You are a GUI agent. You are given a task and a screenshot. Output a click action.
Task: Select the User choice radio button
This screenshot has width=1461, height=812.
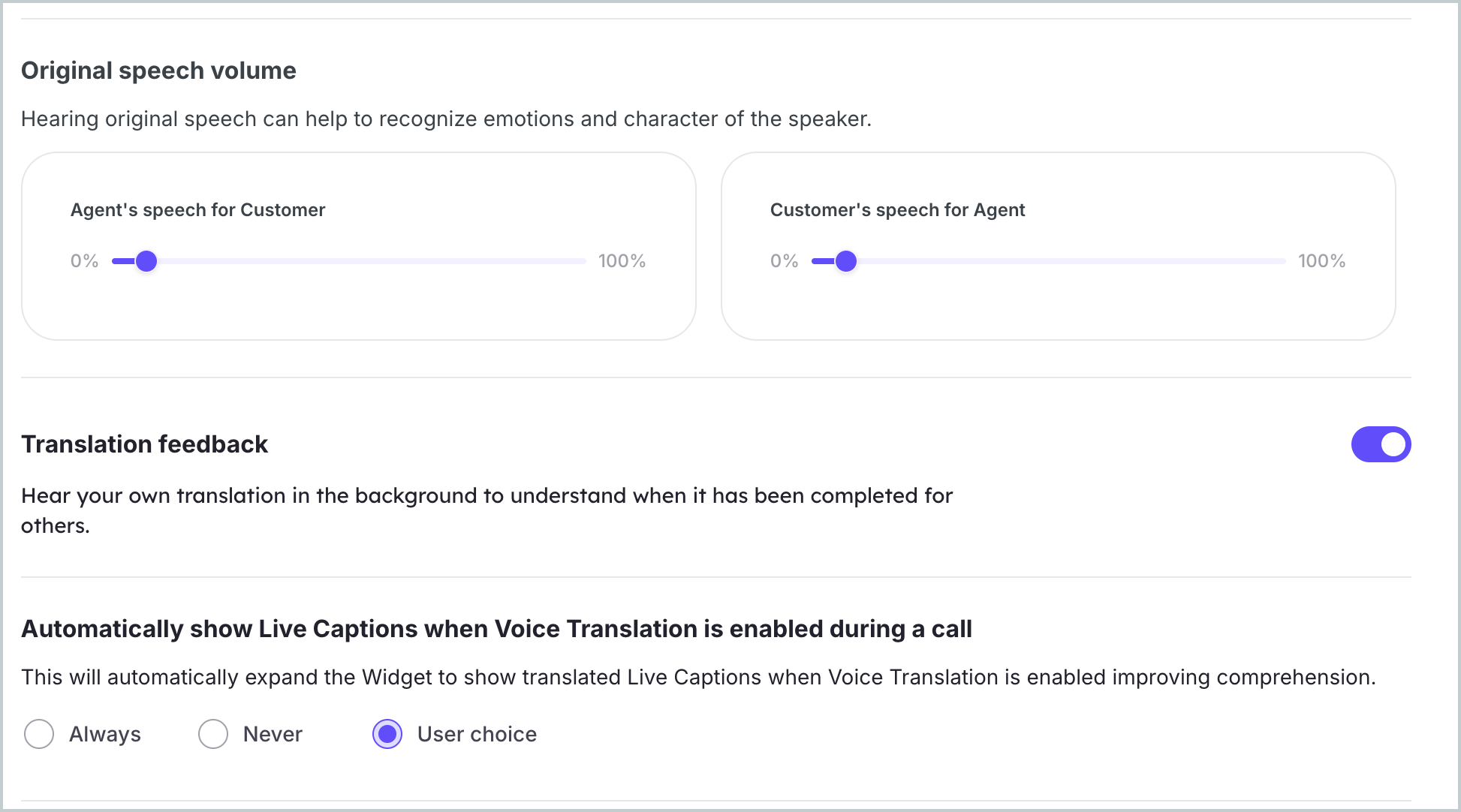coord(387,734)
